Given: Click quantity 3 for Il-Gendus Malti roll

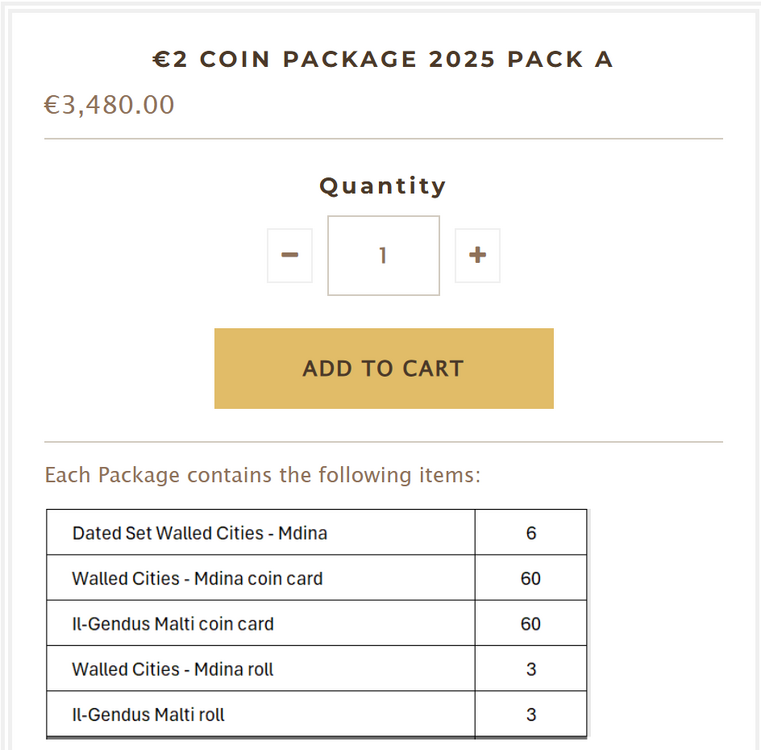Looking at the screenshot, I should tap(531, 715).
